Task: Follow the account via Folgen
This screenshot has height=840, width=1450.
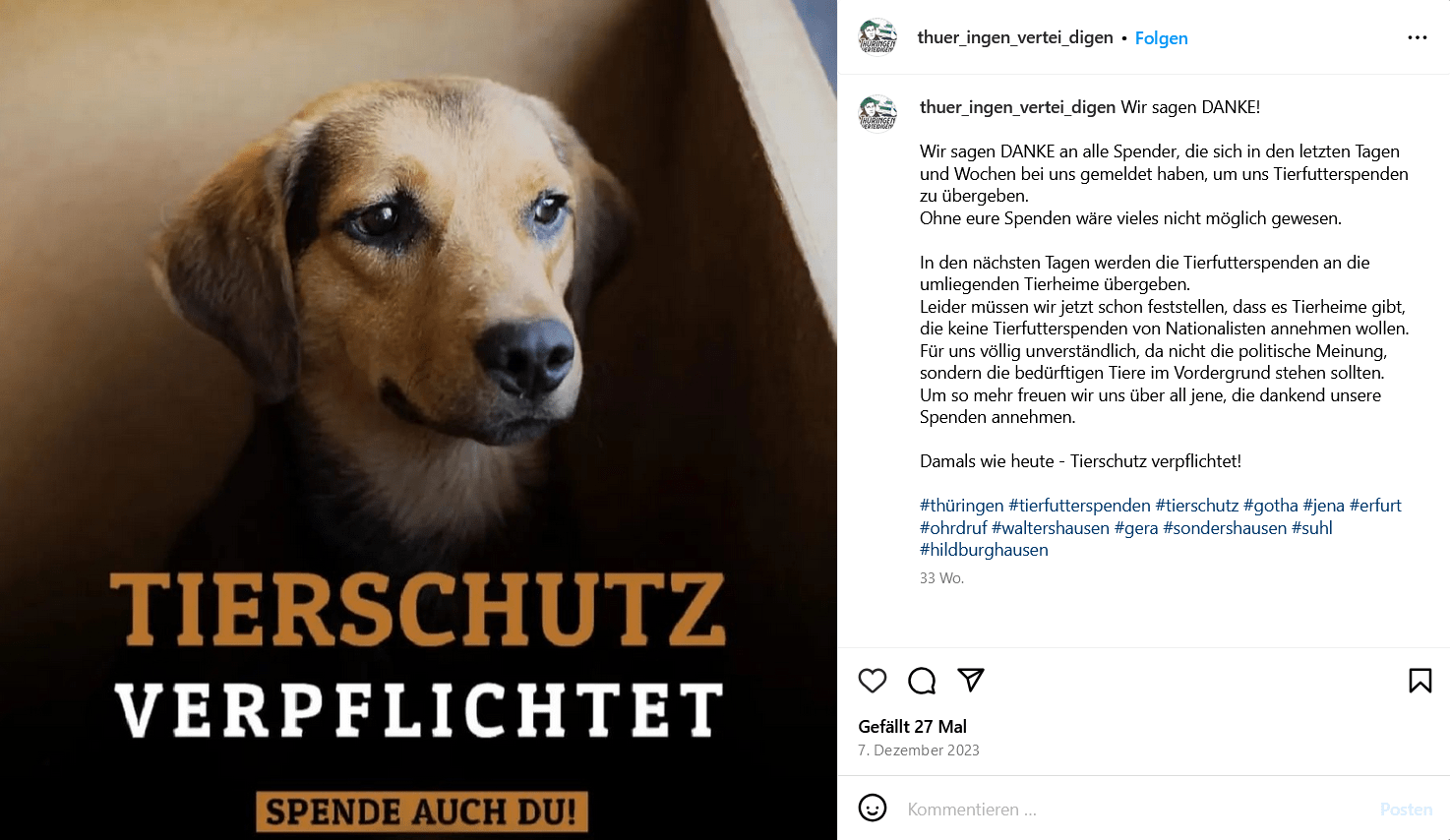Action: 1161,38
